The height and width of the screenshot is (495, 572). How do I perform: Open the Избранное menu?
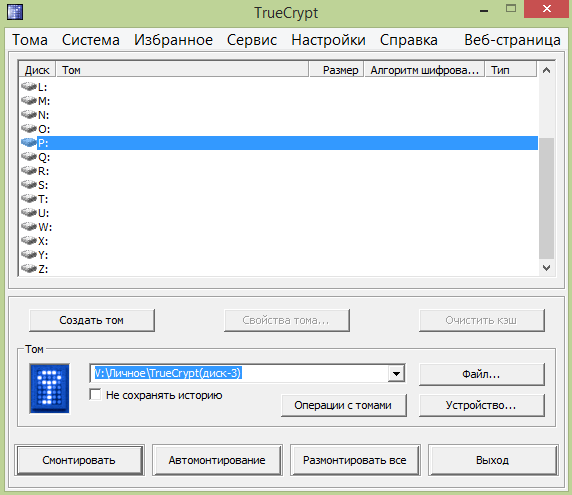pyautogui.click(x=173, y=40)
